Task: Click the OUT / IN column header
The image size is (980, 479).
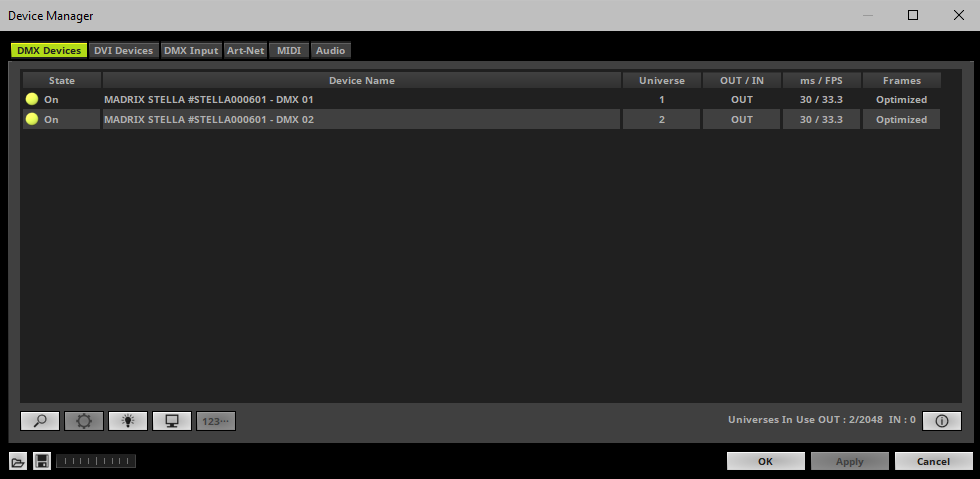Action: pyautogui.click(x=741, y=80)
